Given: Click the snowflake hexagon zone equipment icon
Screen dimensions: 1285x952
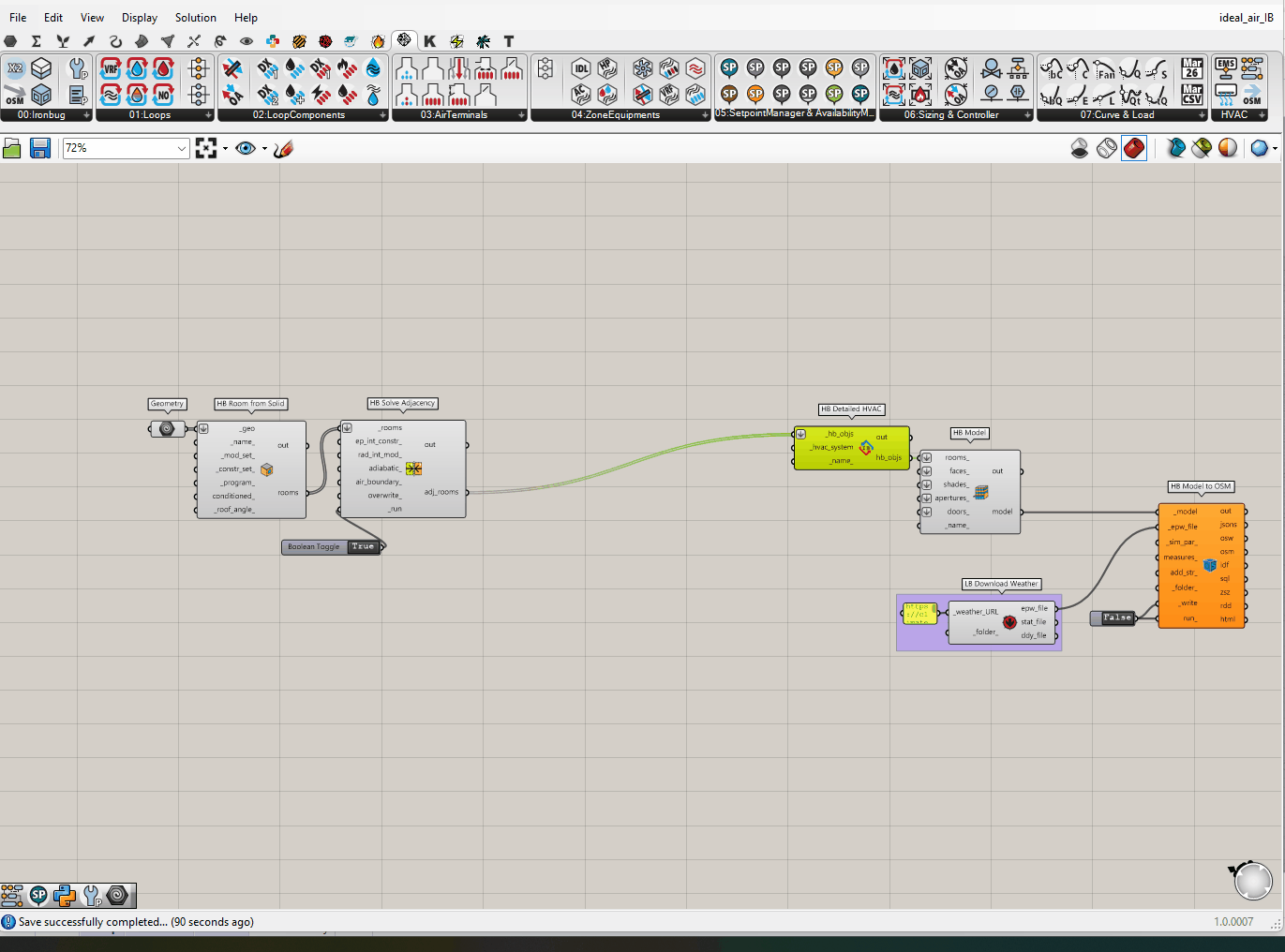Looking at the screenshot, I should pos(643,68).
